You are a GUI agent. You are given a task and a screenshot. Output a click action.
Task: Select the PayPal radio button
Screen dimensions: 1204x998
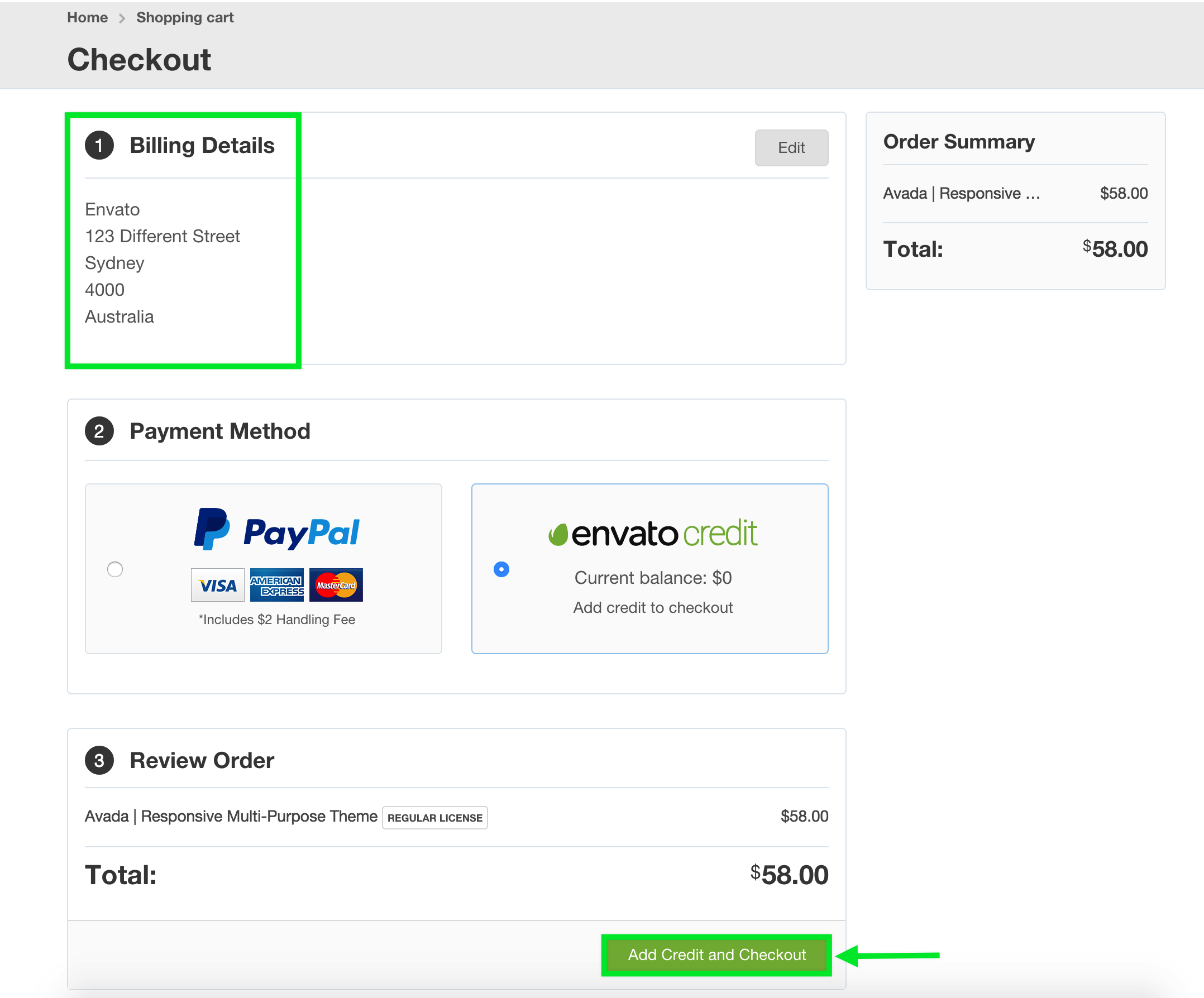point(115,569)
